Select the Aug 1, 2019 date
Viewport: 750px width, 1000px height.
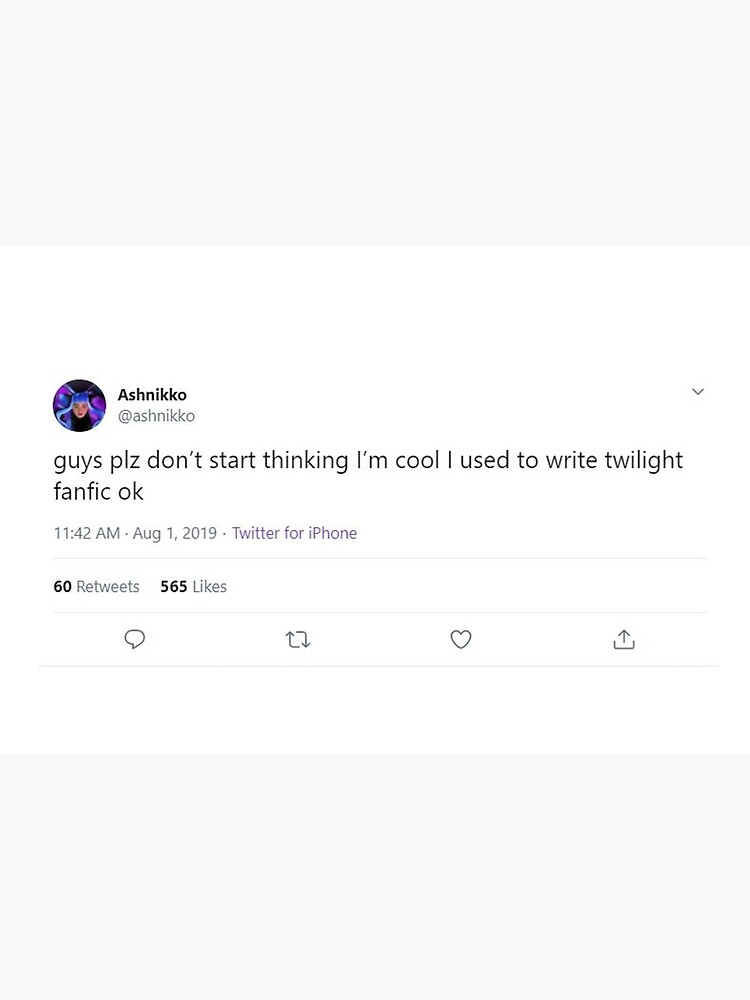coord(175,533)
